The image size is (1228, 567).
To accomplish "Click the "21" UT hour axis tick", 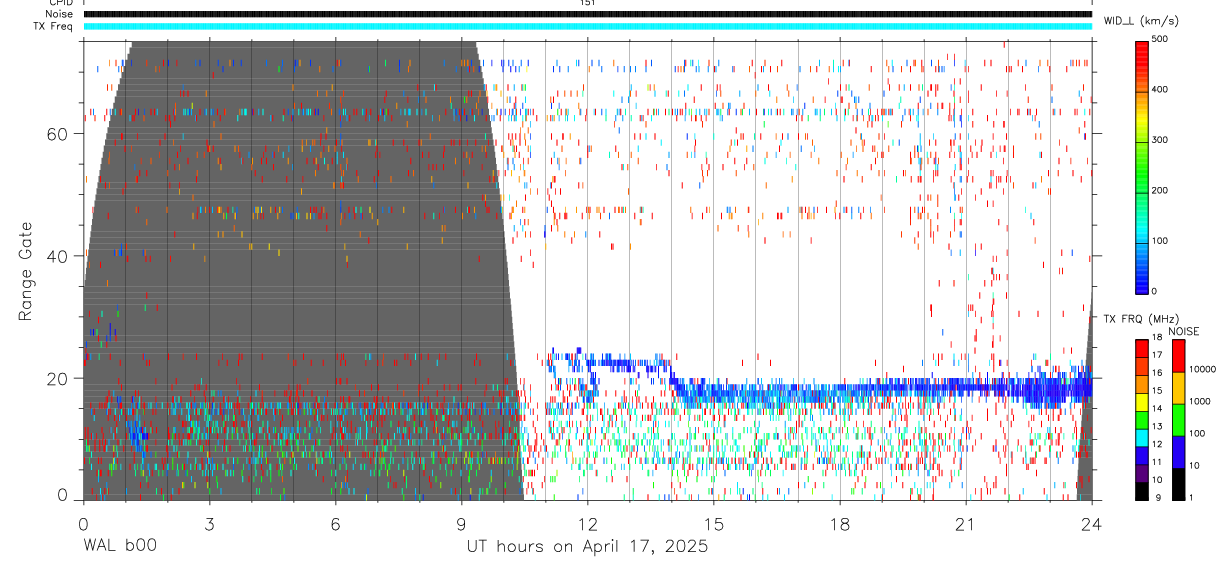I will (x=966, y=523).
